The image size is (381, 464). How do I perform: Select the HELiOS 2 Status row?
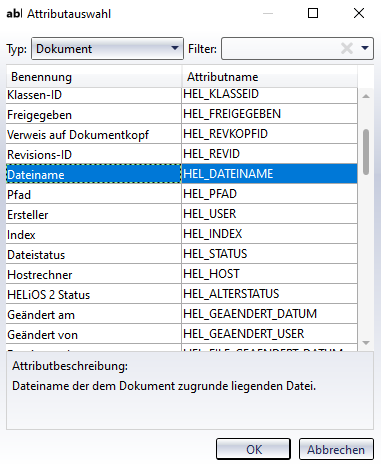click(x=182, y=294)
